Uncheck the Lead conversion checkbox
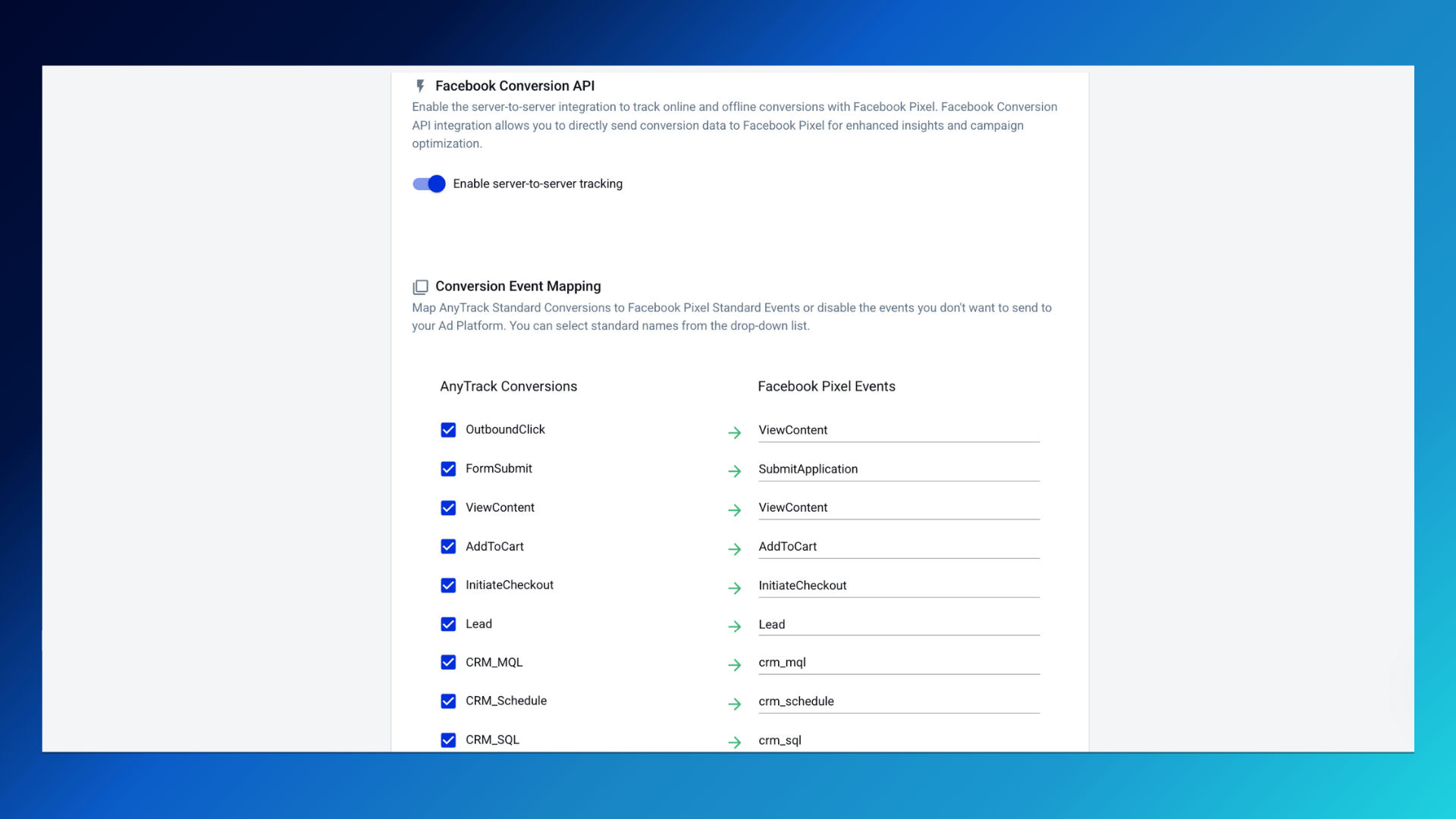The height and width of the screenshot is (819, 1456). click(448, 624)
